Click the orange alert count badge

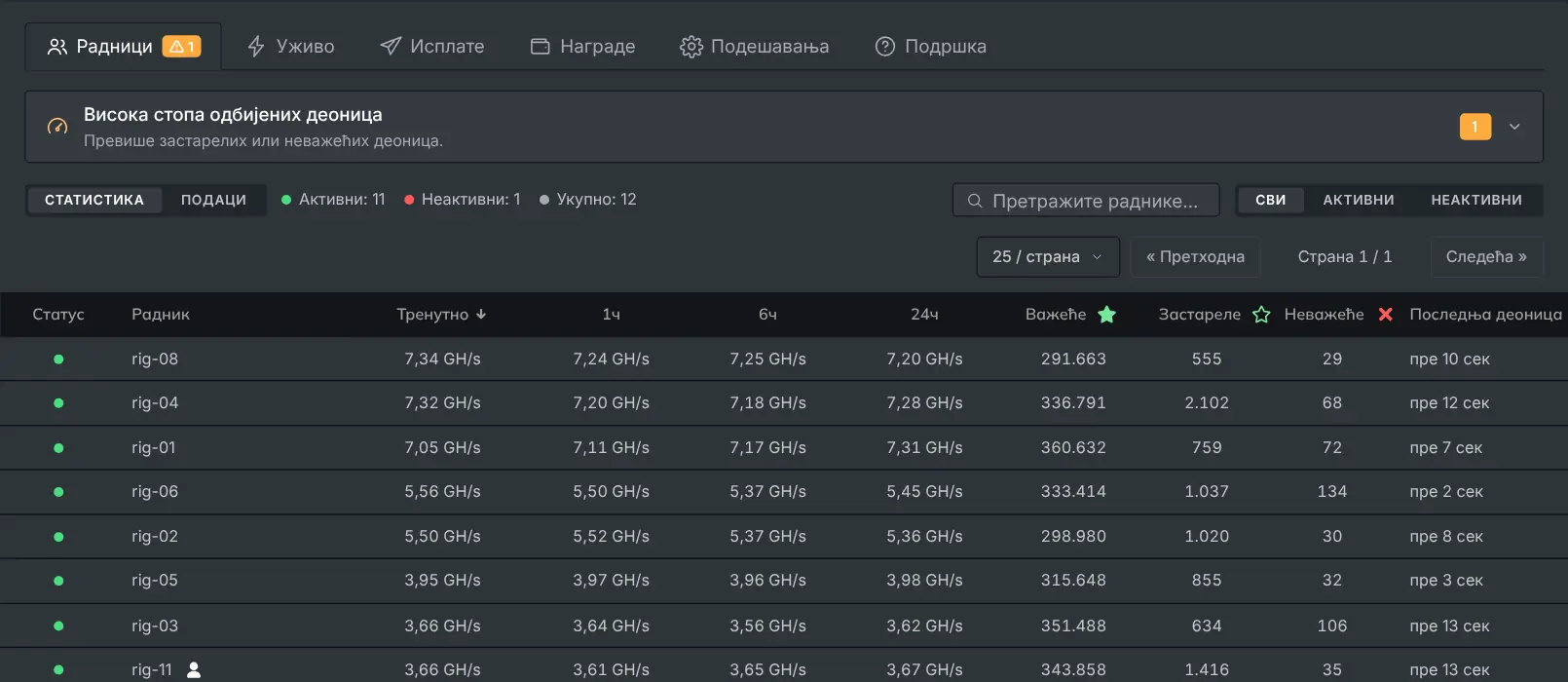(x=1475, y=127)
